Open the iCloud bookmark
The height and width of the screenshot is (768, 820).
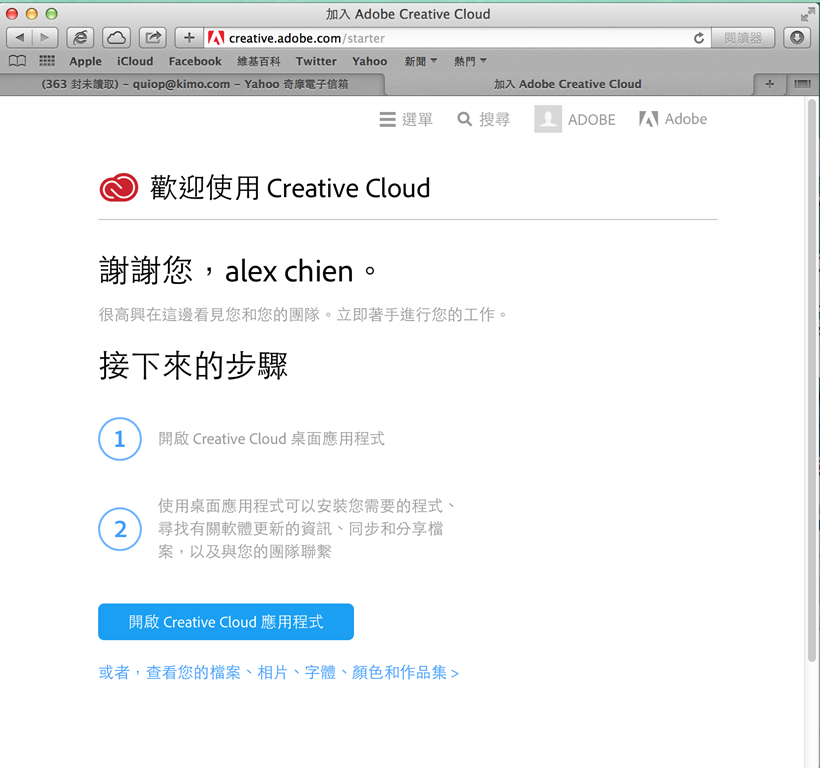[x=135, y=61]
